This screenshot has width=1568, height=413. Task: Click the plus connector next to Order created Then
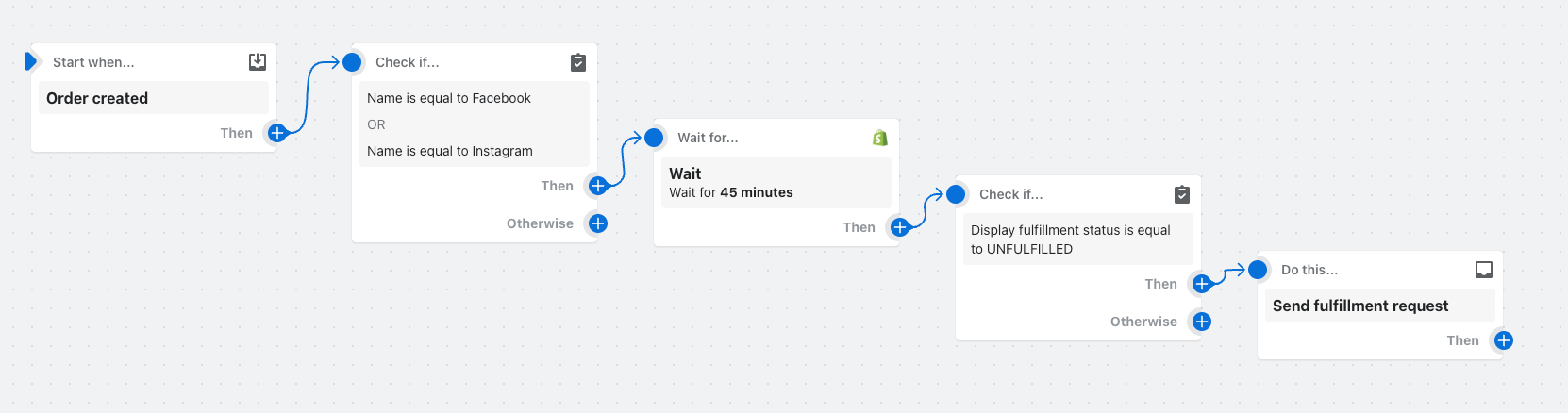click(x=277, y=133)
